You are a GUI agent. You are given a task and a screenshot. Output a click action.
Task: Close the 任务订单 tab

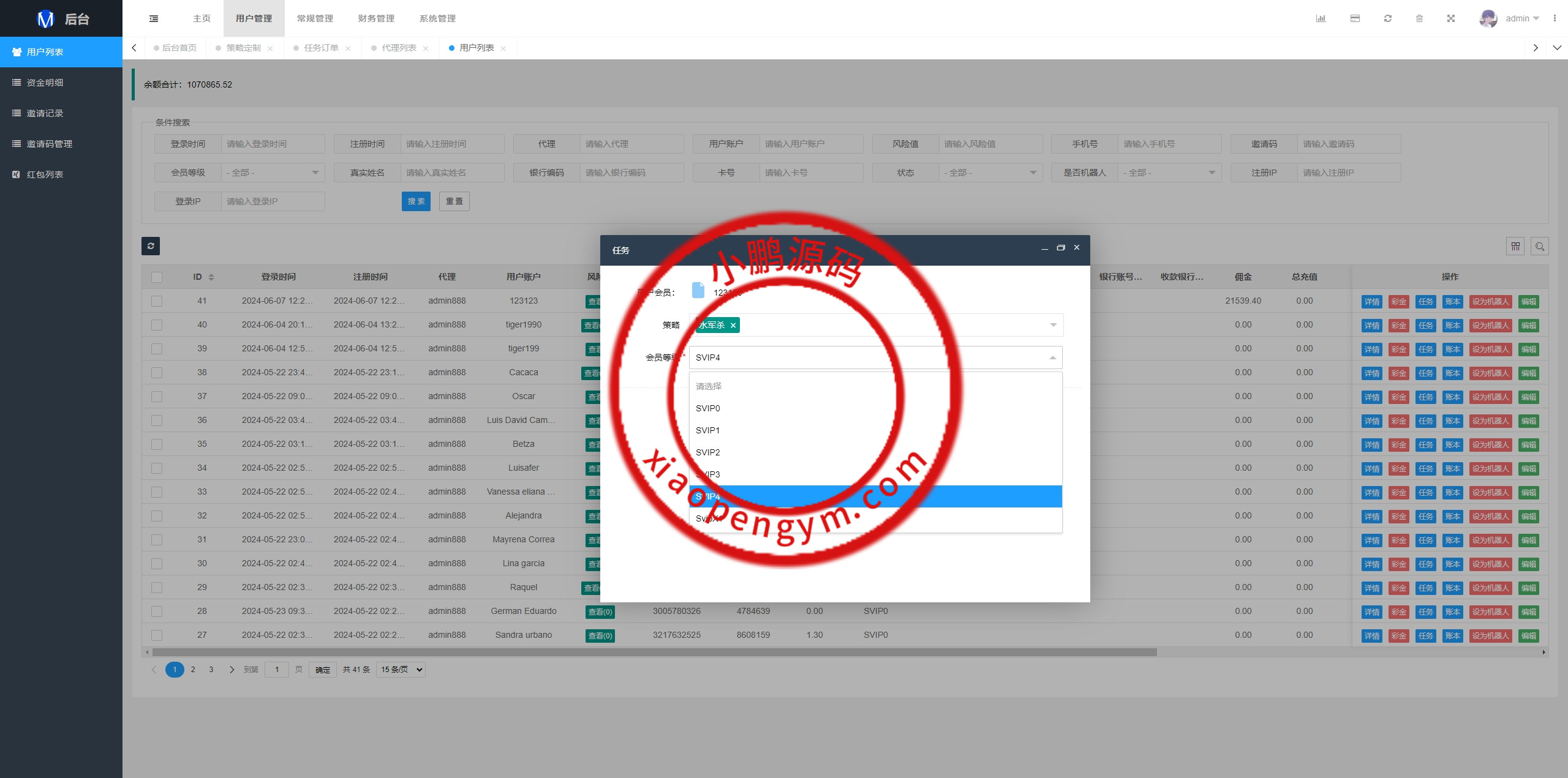[x=348, y=48]
